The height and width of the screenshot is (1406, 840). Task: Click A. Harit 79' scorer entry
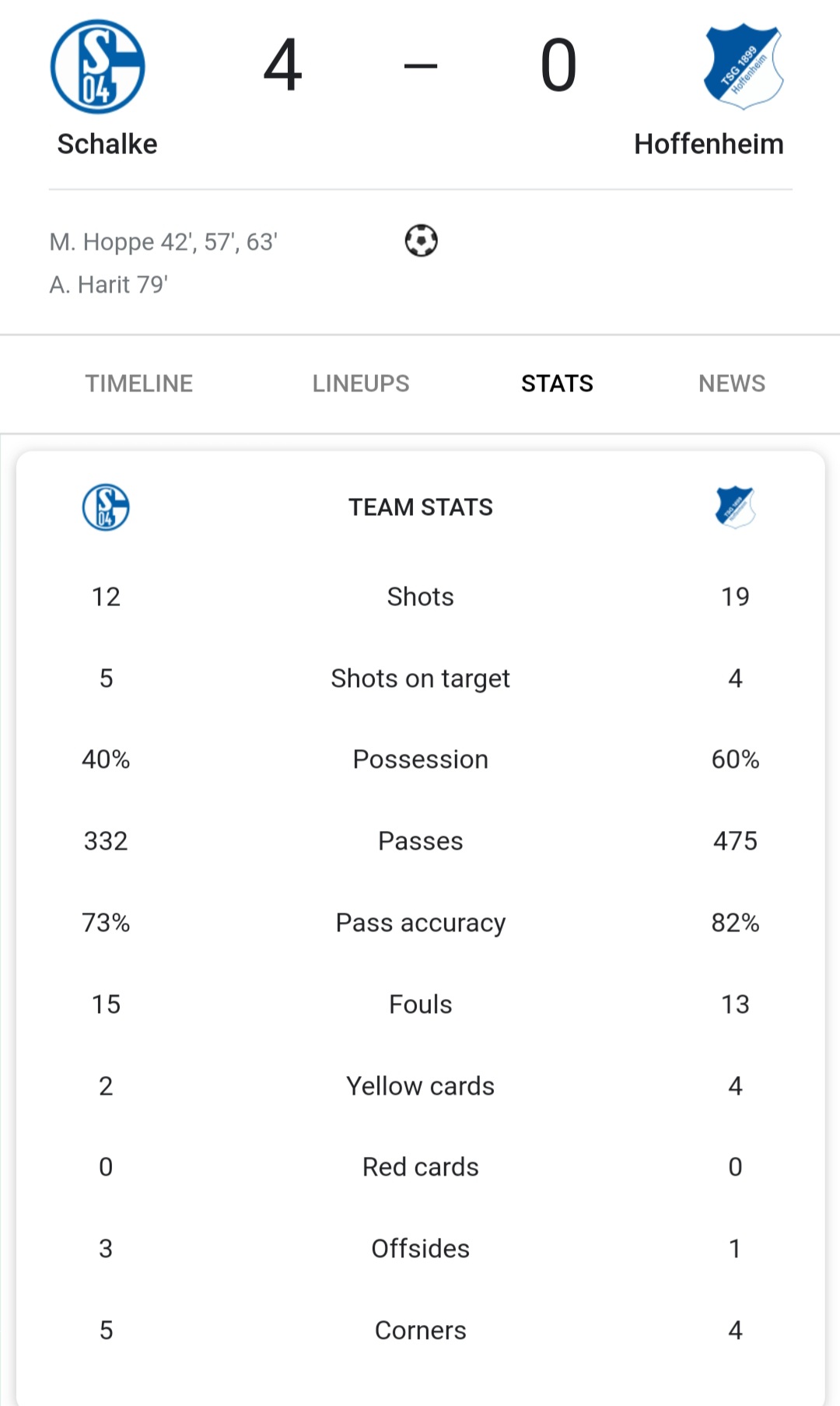(x=108, y=285)
